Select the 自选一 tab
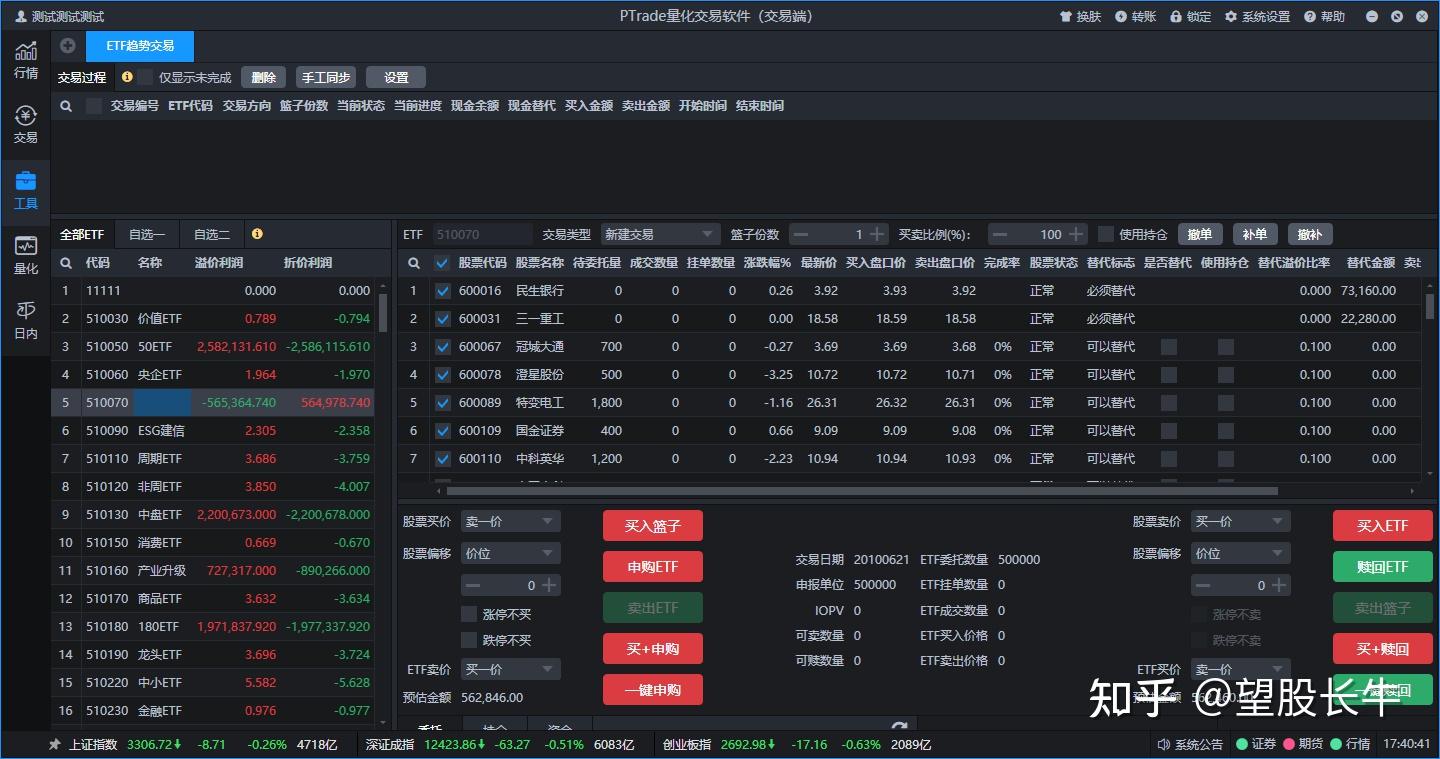Image resolution: width=1440 pixels, height=759 pixels. coord(146,234)
